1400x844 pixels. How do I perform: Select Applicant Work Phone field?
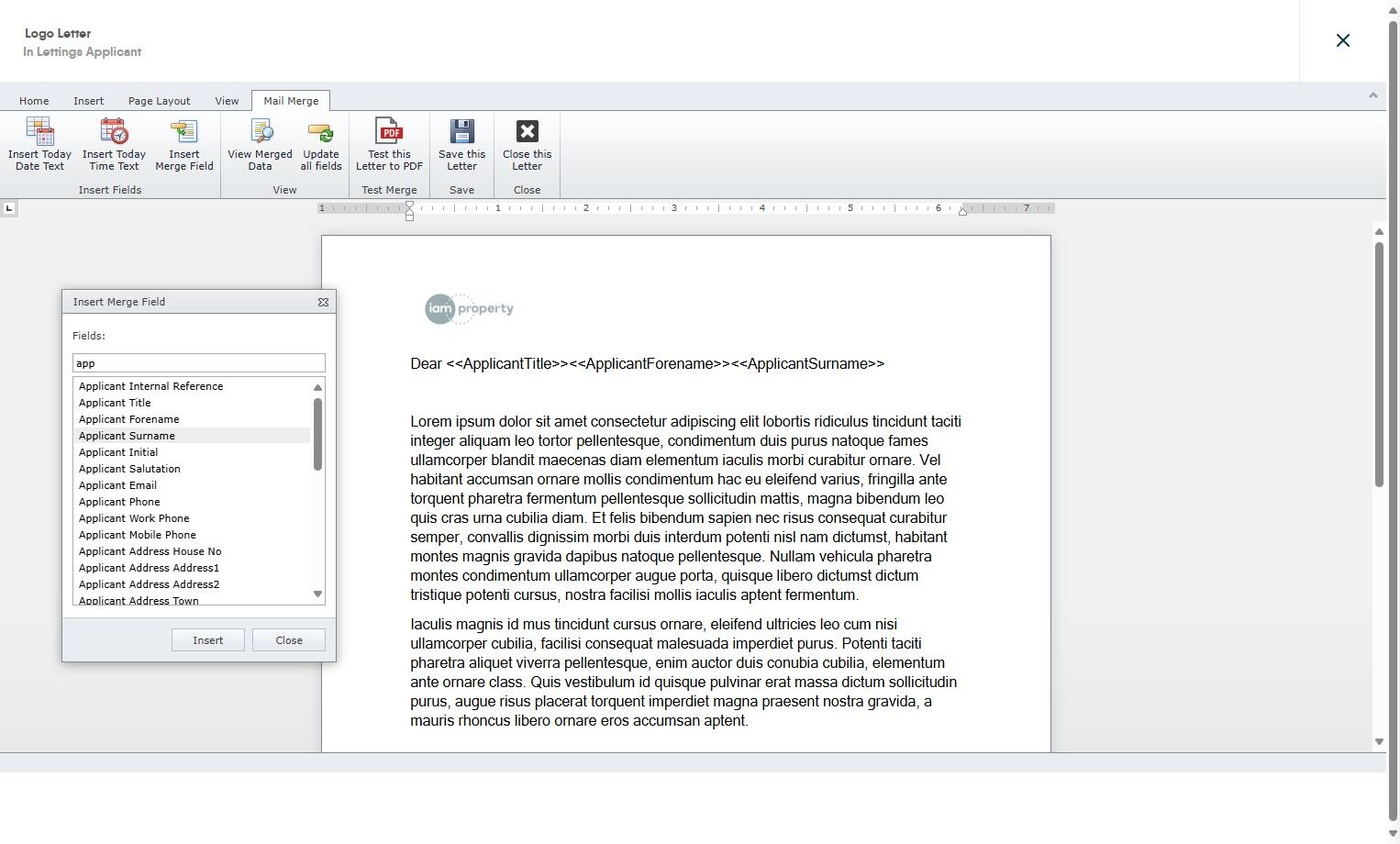pyautogui.click(x=192, y=518)
